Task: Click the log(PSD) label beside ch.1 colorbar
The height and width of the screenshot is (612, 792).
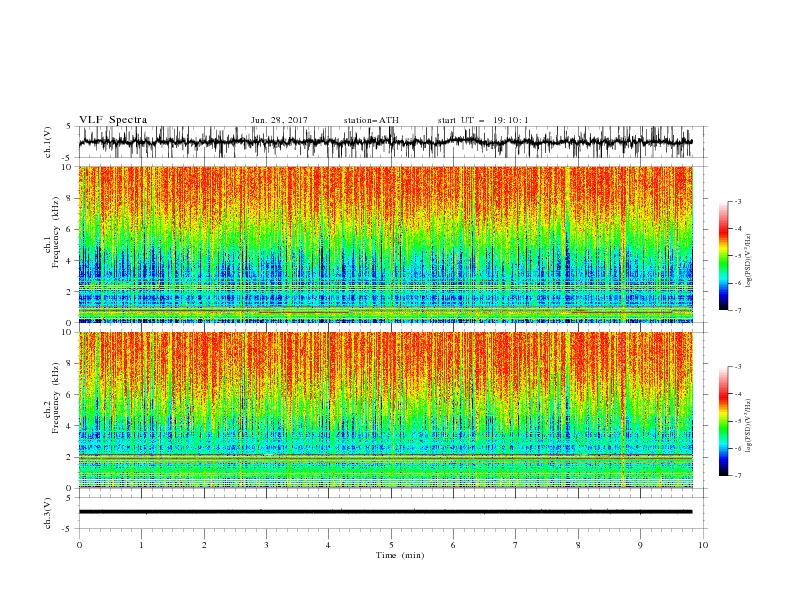Action: point(748,261)
